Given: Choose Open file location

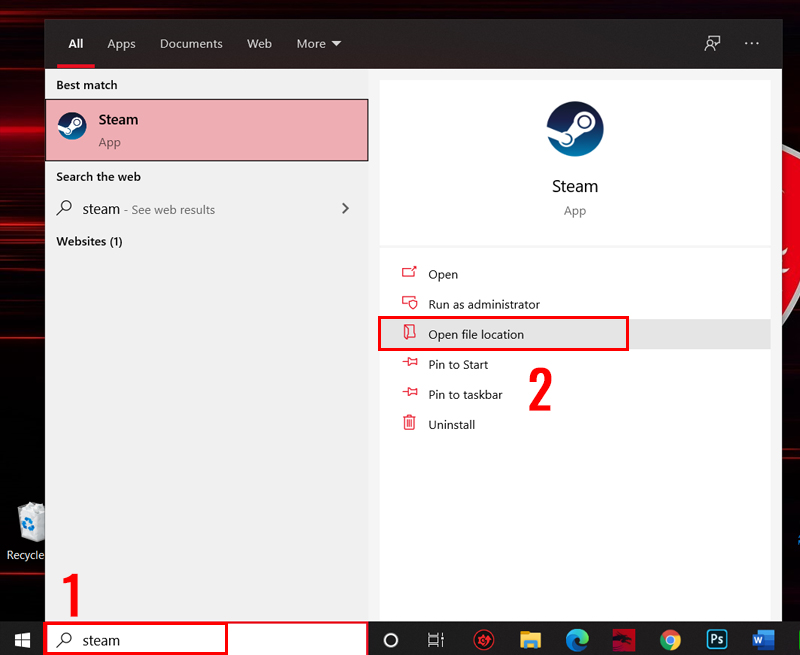Looking at the screenshot, I should [476, 335].
